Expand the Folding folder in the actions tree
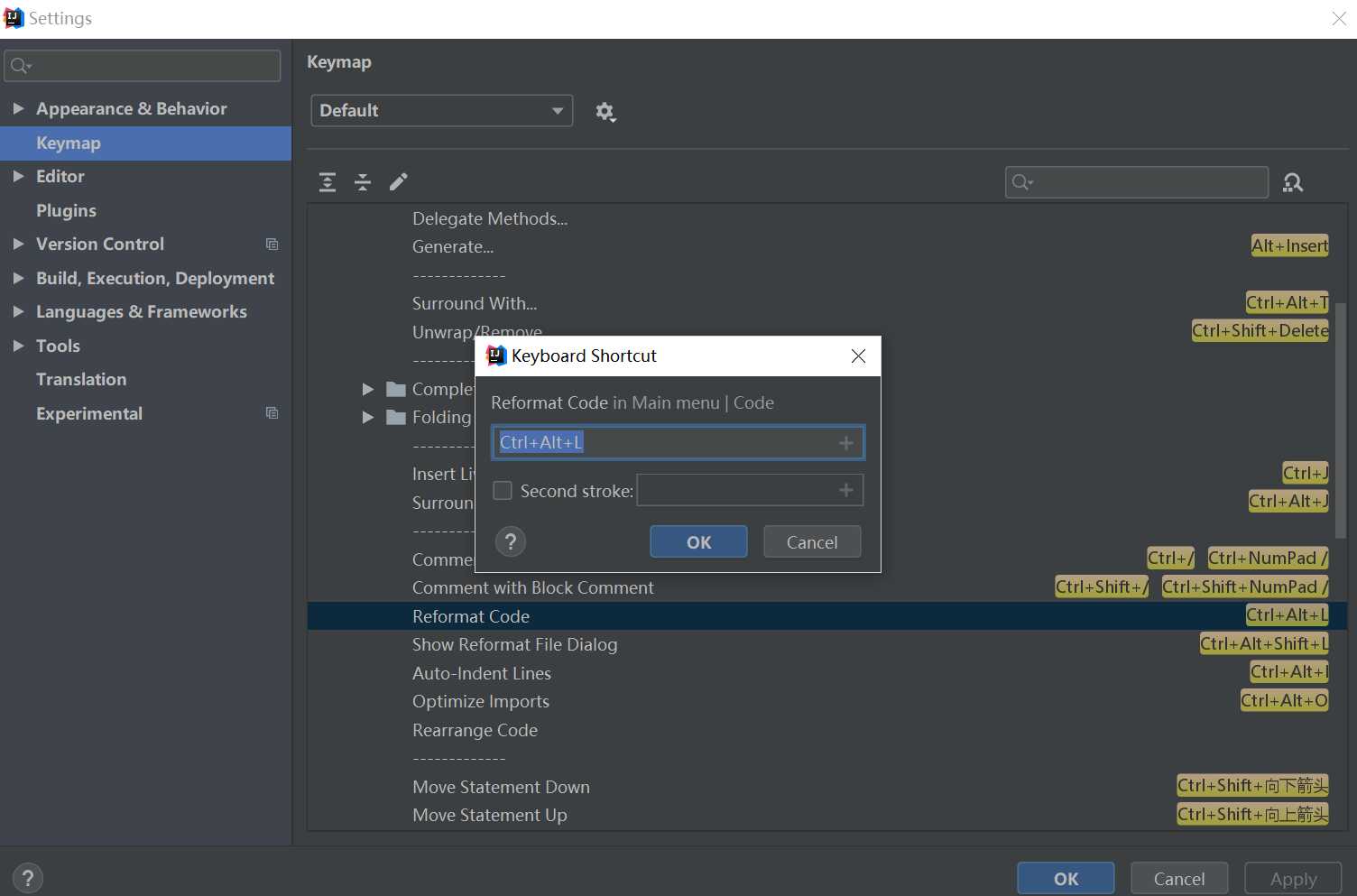Image resolution: width=1357 pixels, height=896 pixels. 367,417
